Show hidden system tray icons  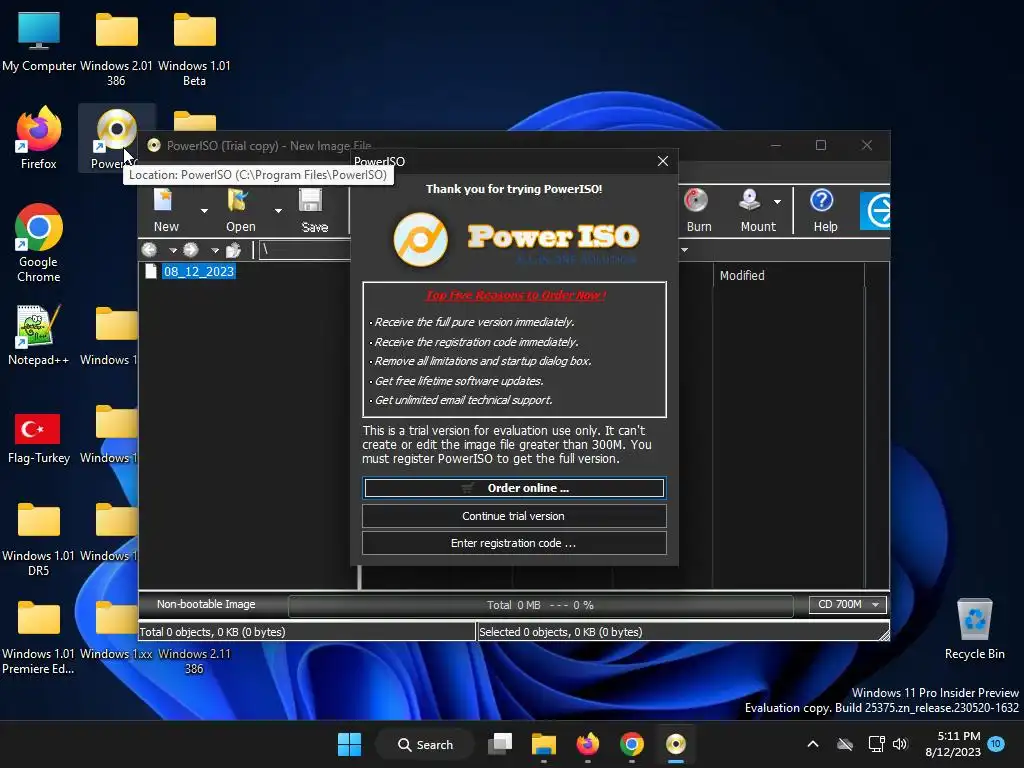[x=813, y=744]
